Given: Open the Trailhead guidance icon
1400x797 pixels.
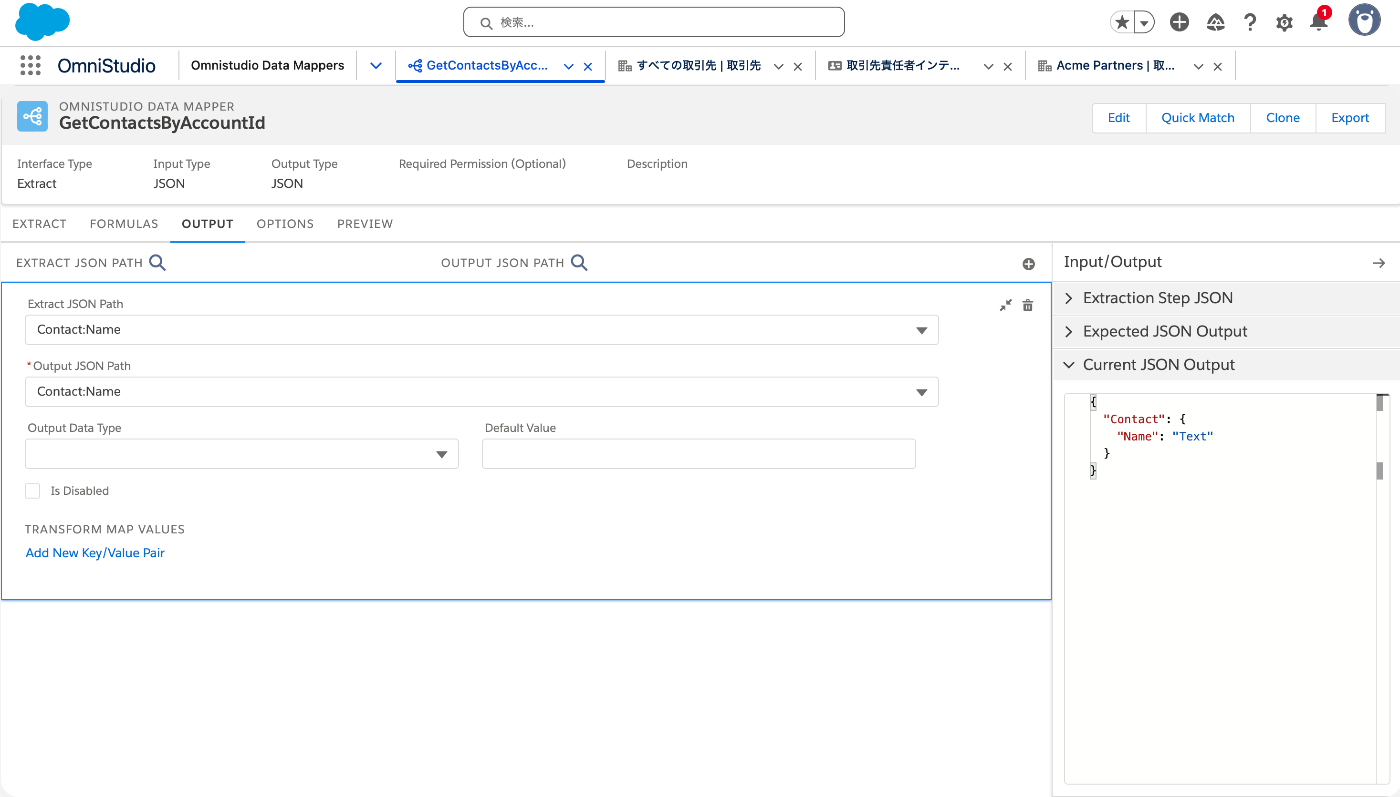Looking at the screenshot, I should point(1215,22).
